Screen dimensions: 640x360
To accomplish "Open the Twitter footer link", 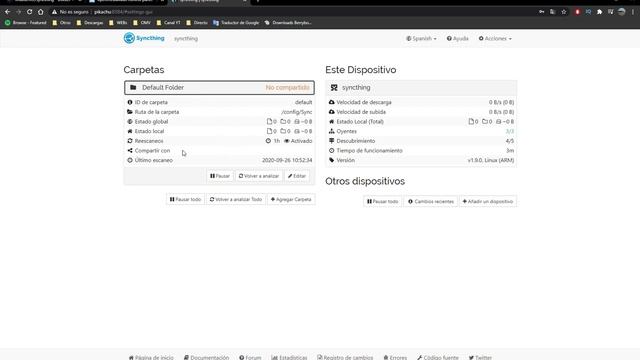I will click(480, 358).
